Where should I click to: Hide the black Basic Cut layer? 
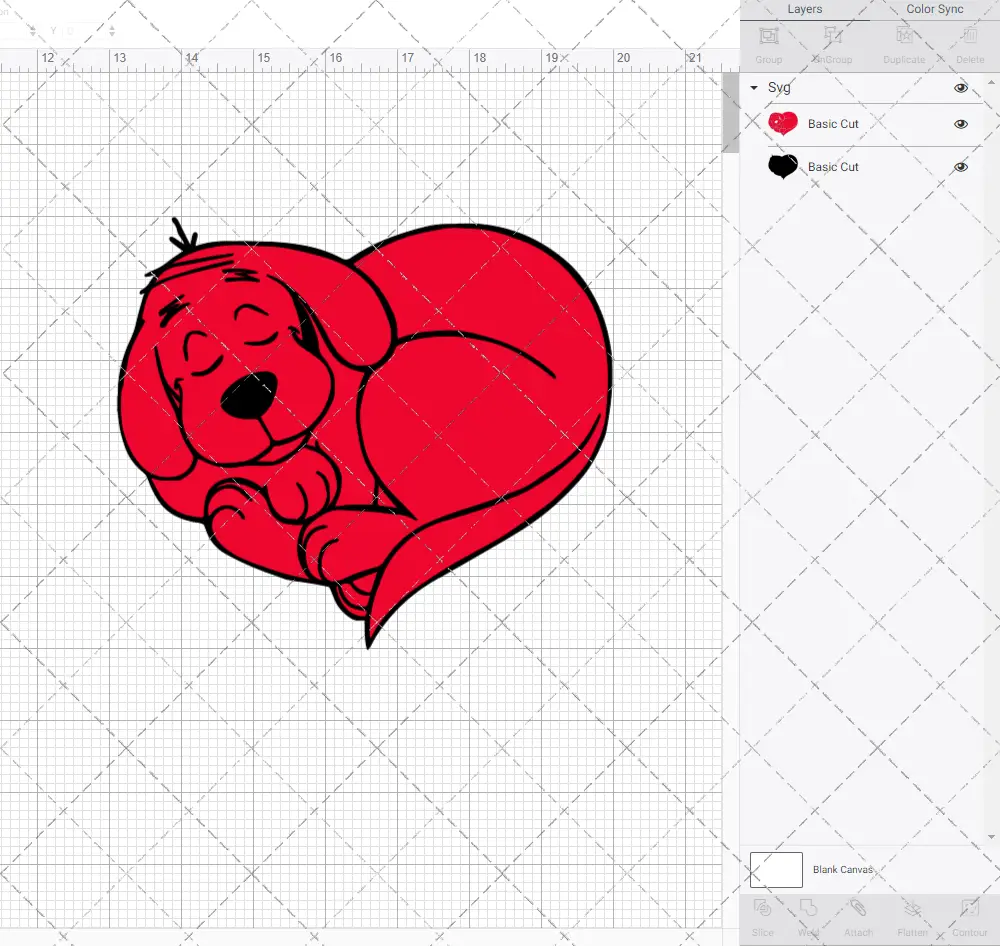pos(960,167)
